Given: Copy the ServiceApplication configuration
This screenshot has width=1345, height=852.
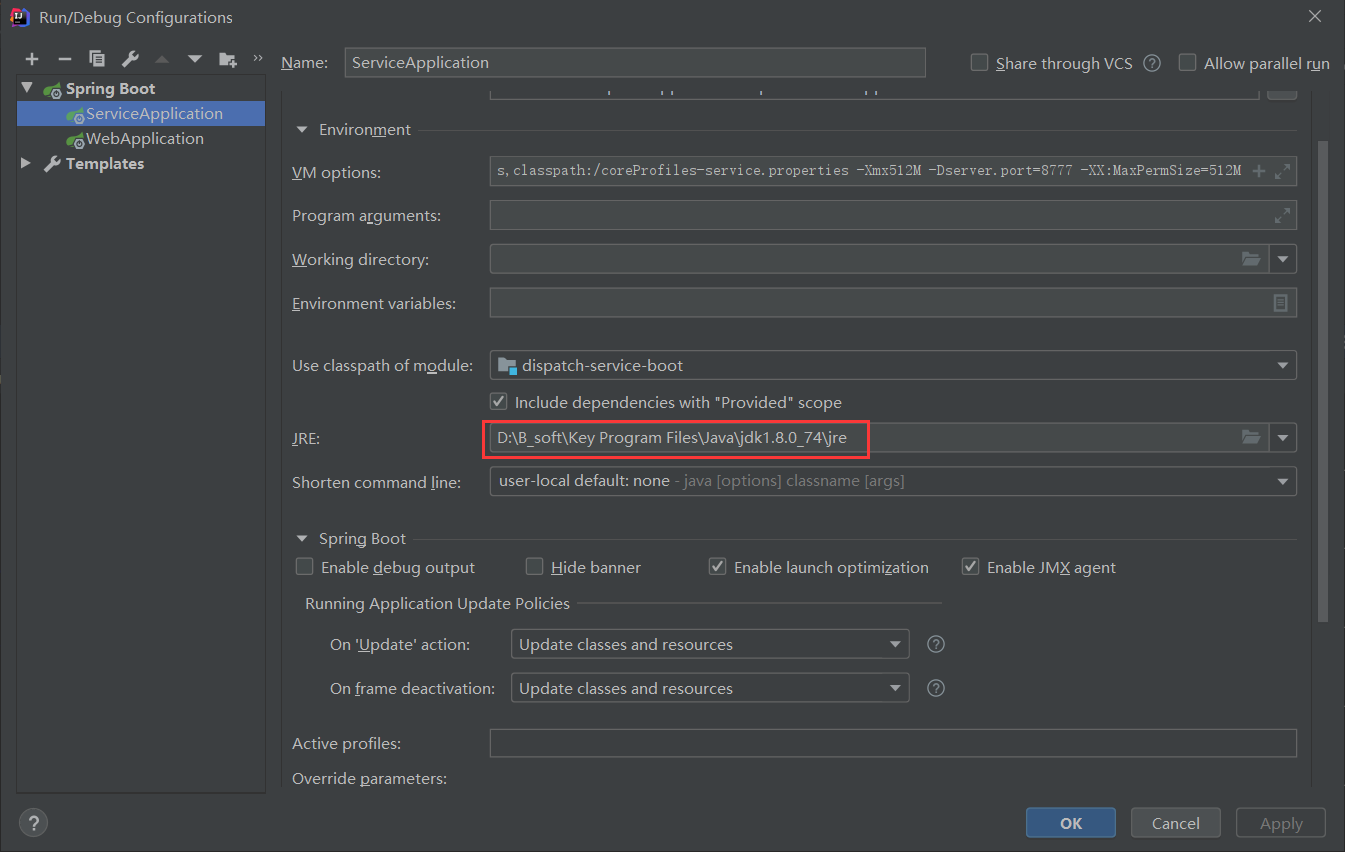Looking at the screenshot, I should pyautogui.click(x=96, y=58).
